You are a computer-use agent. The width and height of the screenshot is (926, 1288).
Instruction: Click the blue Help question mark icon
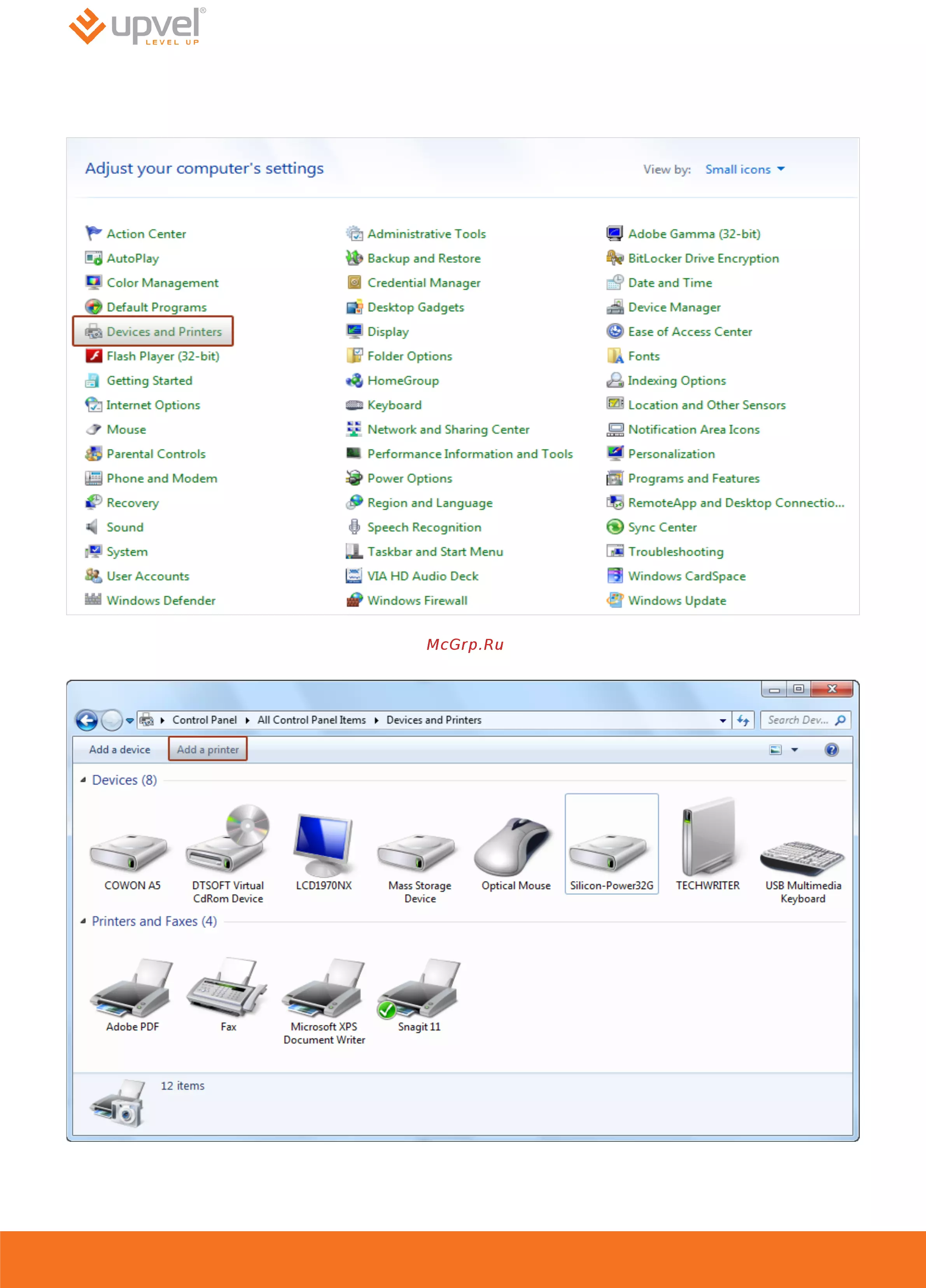point(831,750)
